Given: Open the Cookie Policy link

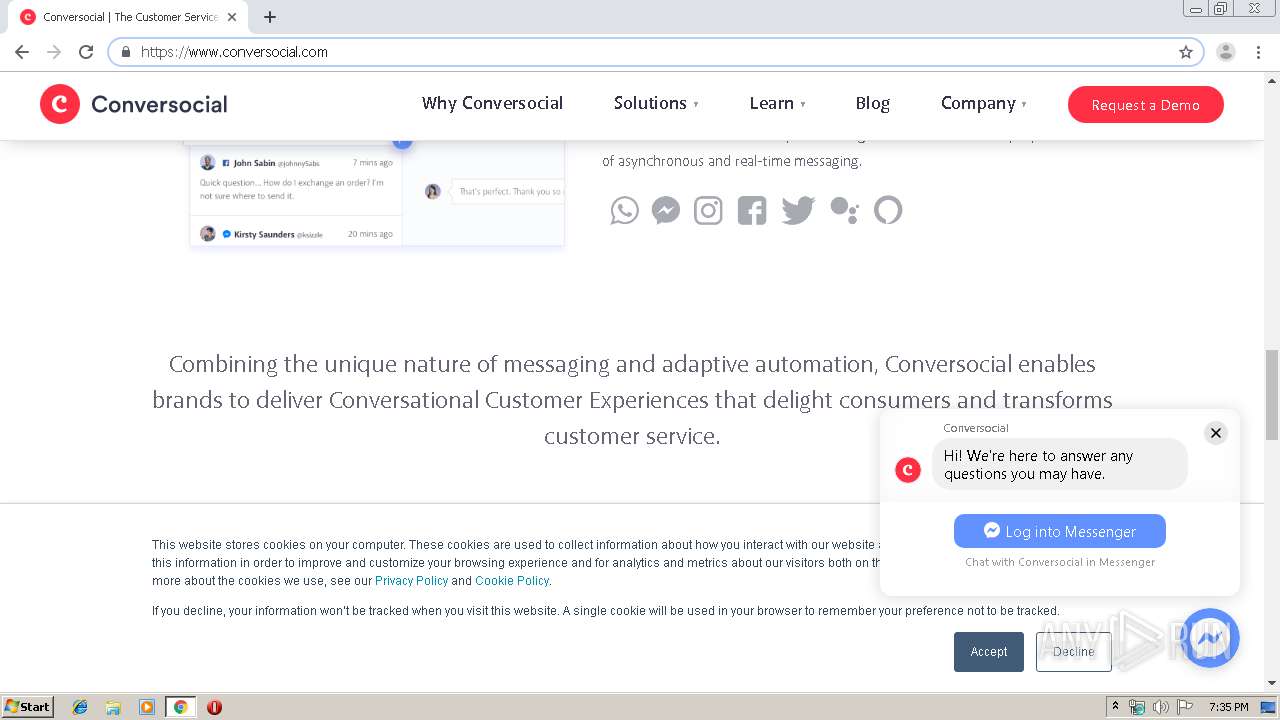Looking at the screenshot, I should 512,581.
